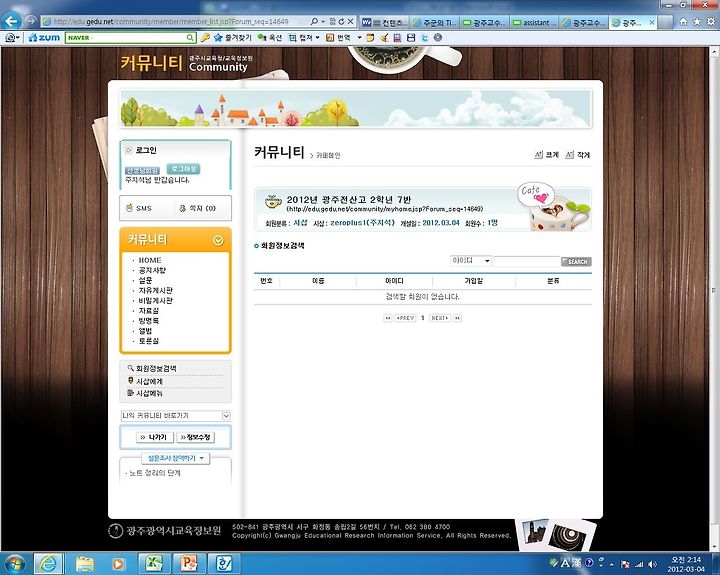Screen dimensions: 720x575
Task: Click the PREV pagination button
Action: tap(405, 318)
